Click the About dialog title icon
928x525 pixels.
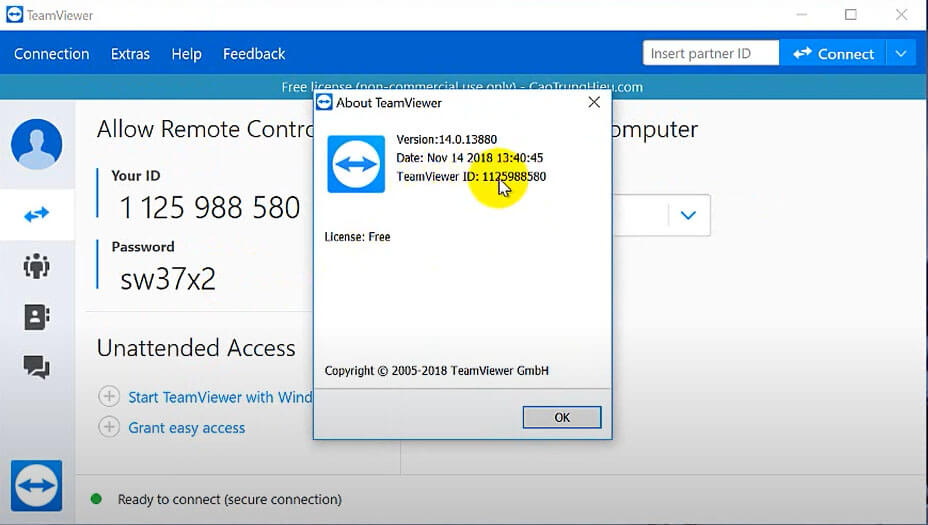point(324,102)
